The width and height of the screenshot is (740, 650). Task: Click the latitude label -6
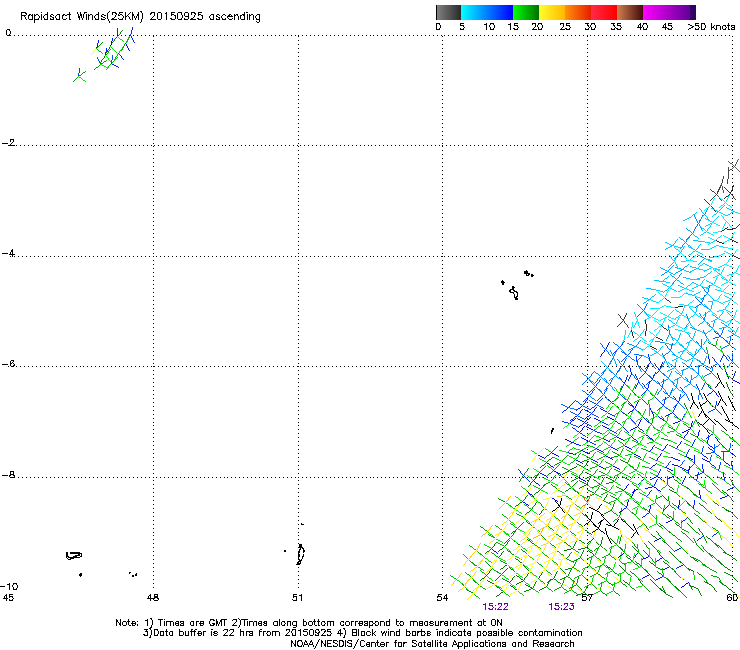click(8, 364)
